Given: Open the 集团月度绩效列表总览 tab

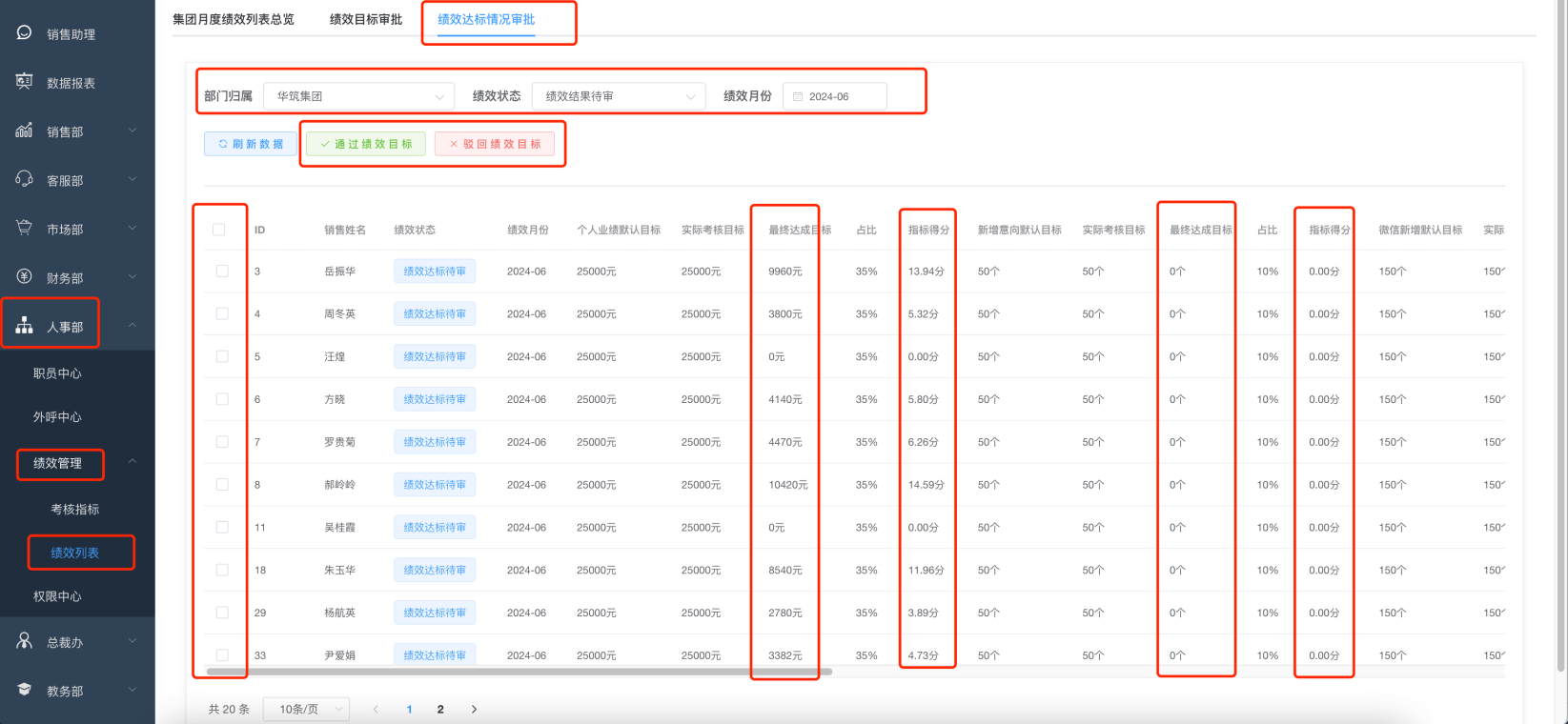Looking at the screenshot, I should (234, 19).
